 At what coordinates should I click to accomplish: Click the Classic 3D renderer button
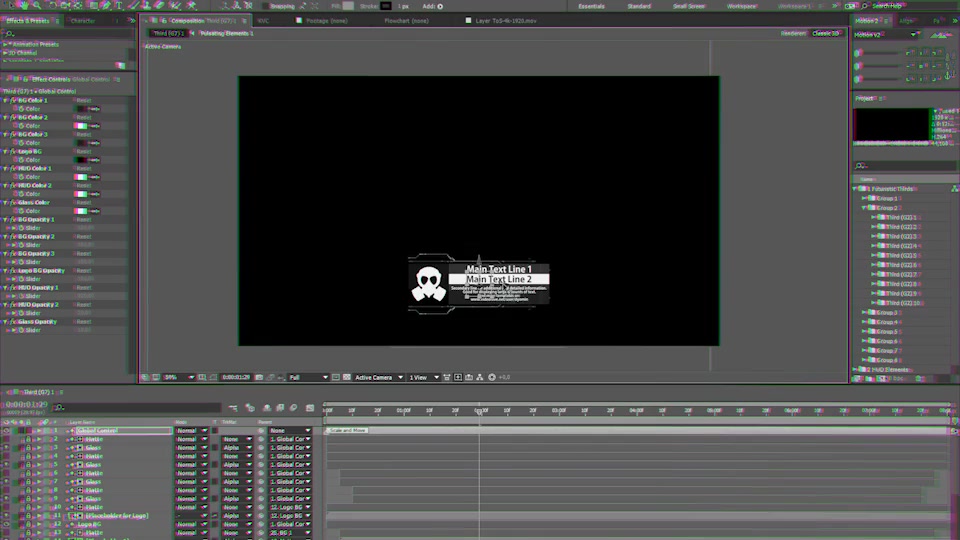point(825,34)
